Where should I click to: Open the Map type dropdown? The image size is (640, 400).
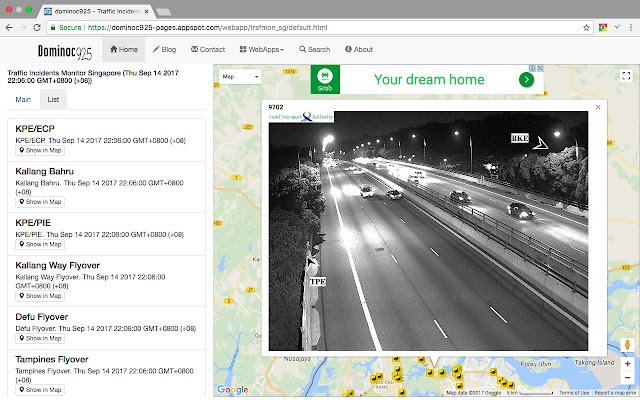(x=240, y=76)
